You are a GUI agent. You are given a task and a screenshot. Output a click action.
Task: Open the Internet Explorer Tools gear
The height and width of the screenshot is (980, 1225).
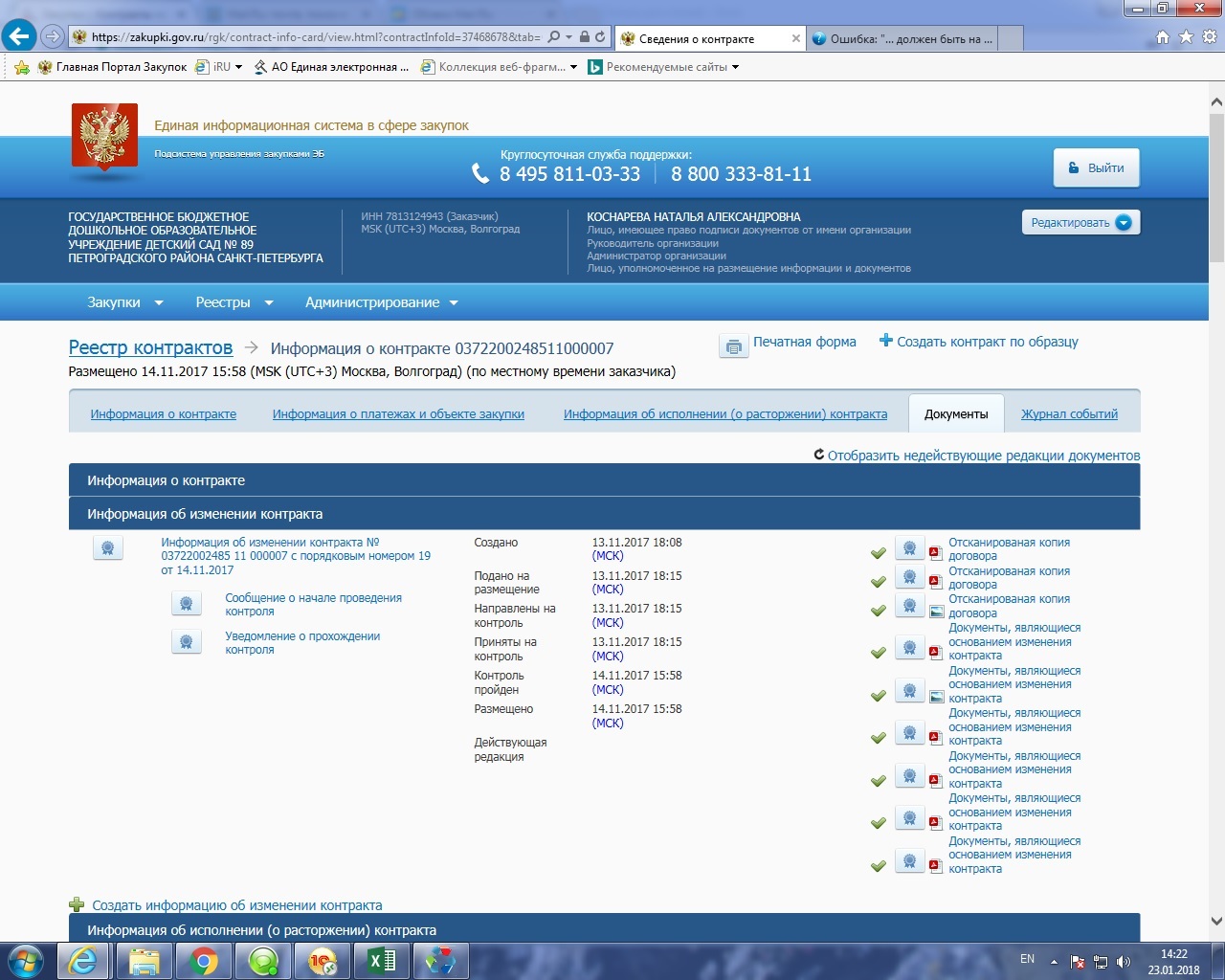(1210, 37)
